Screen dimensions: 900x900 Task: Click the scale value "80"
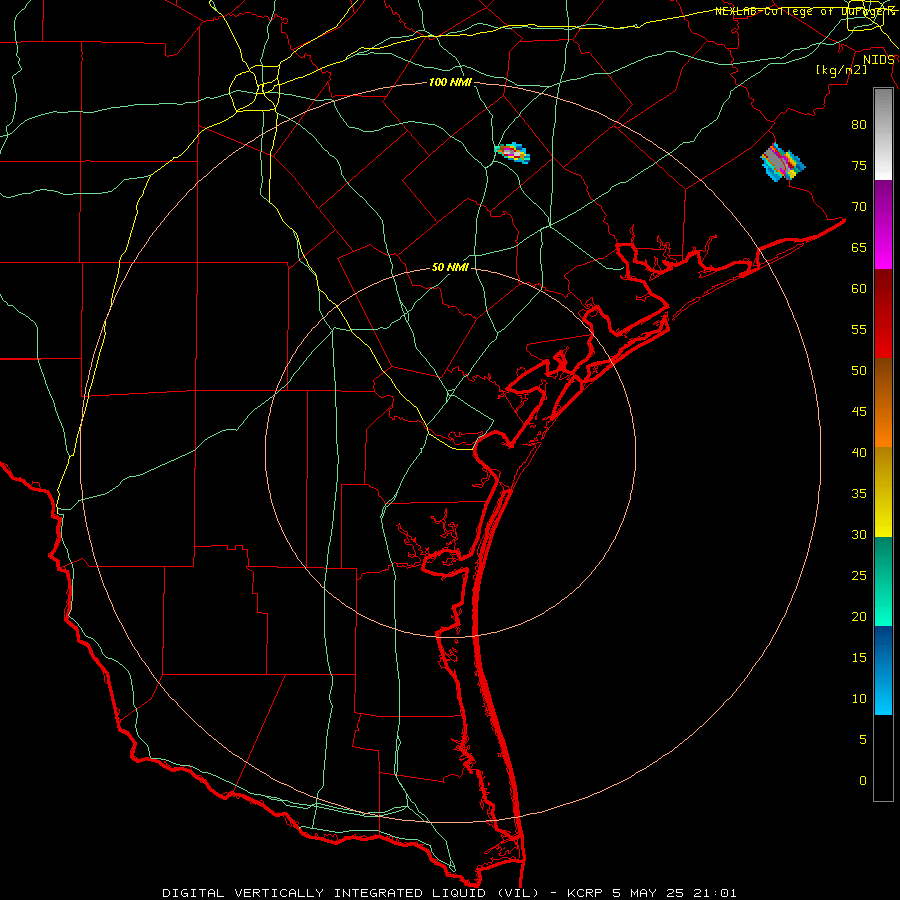point(859,125)
